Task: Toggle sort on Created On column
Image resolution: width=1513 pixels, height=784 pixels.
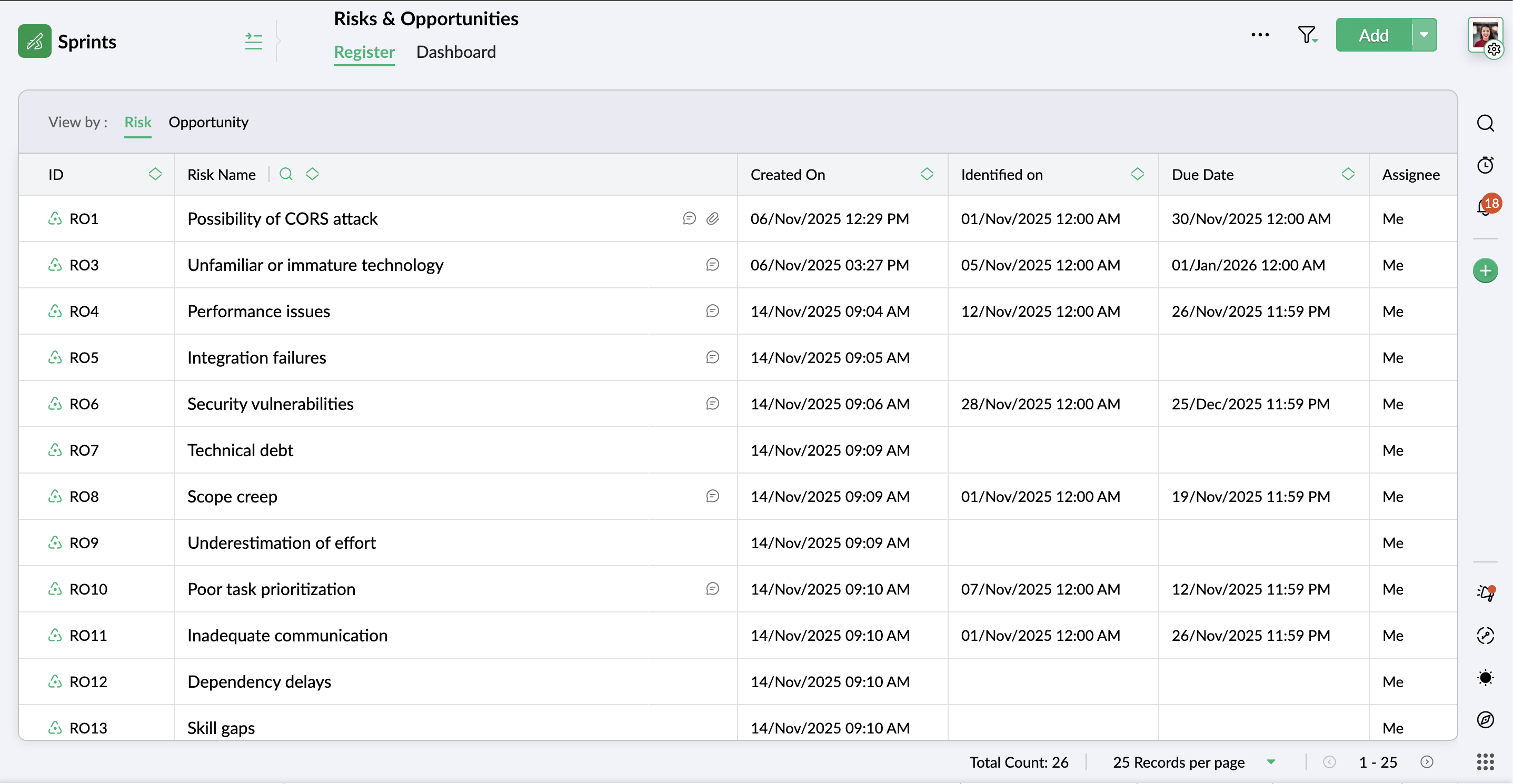Action: (927, 174)
